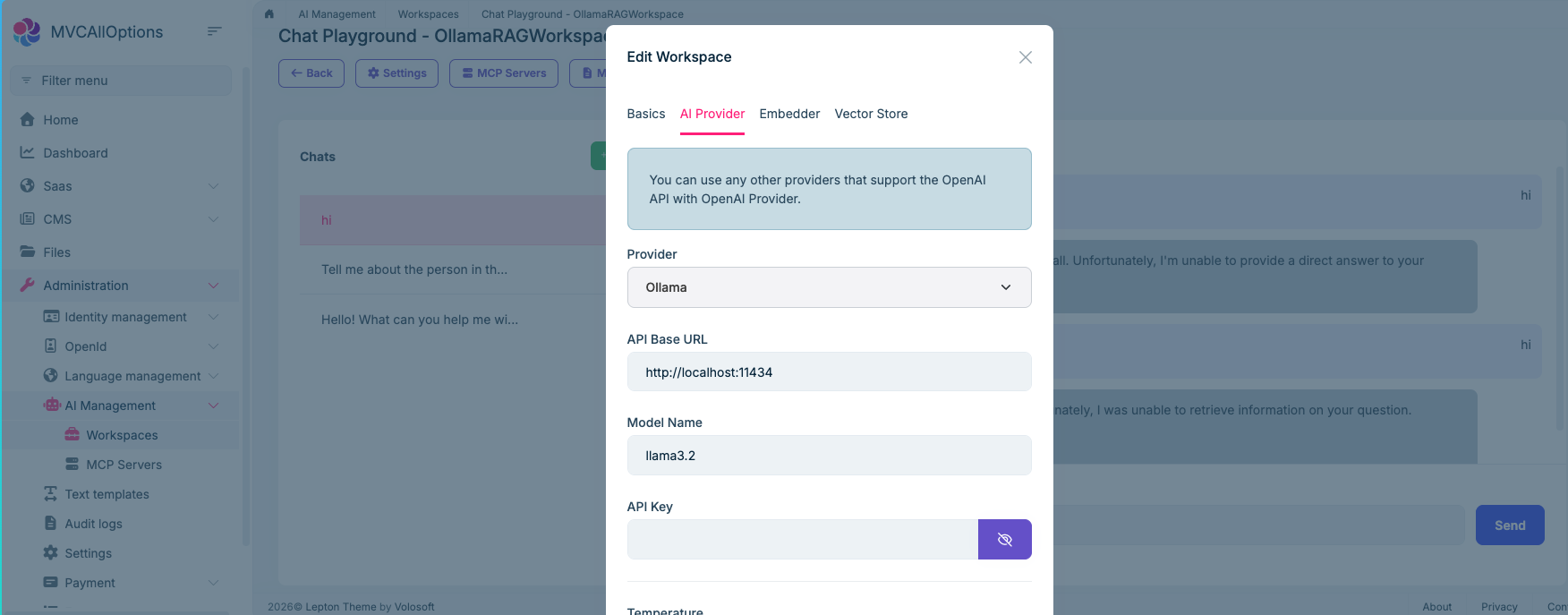Click the Audit logs file icon
The width and height of the screenshot is (1568, 615).
tap(51, 524)
